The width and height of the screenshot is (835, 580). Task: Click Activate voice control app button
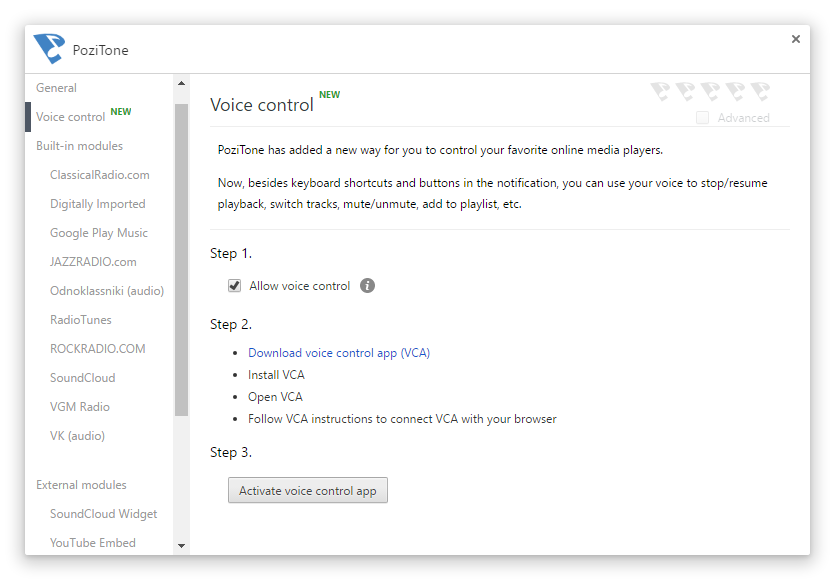[x=308, y=491]
